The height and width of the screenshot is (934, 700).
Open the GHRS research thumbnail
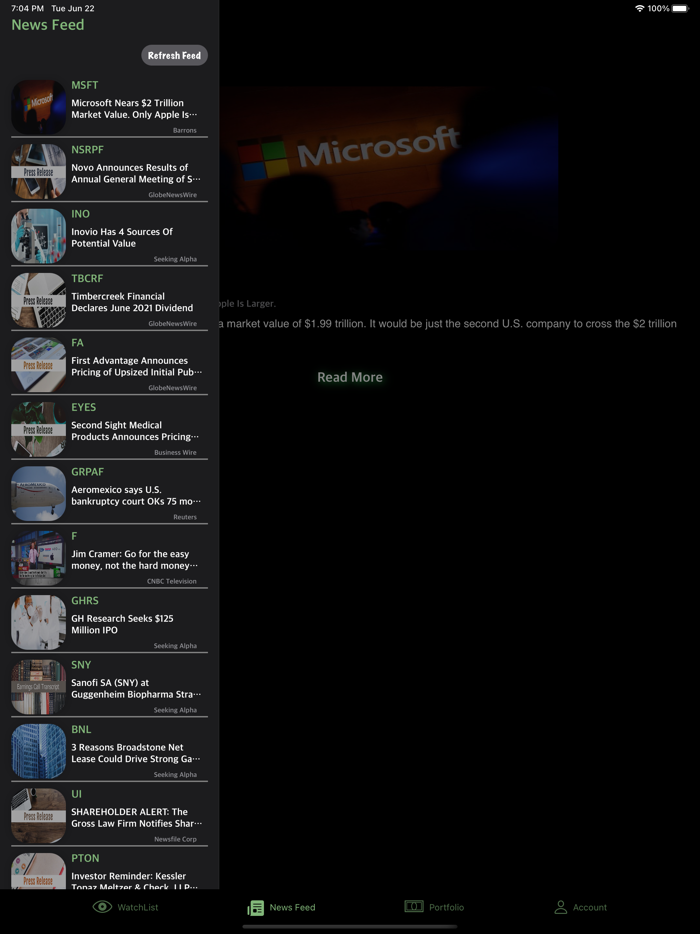click(x=38, y=622)
